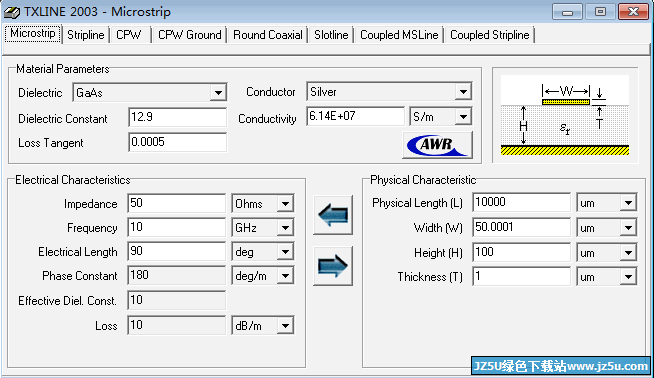This screenshot has height=378, width=654.
Task: Click the Impedance value field
Action: (176, 204)
